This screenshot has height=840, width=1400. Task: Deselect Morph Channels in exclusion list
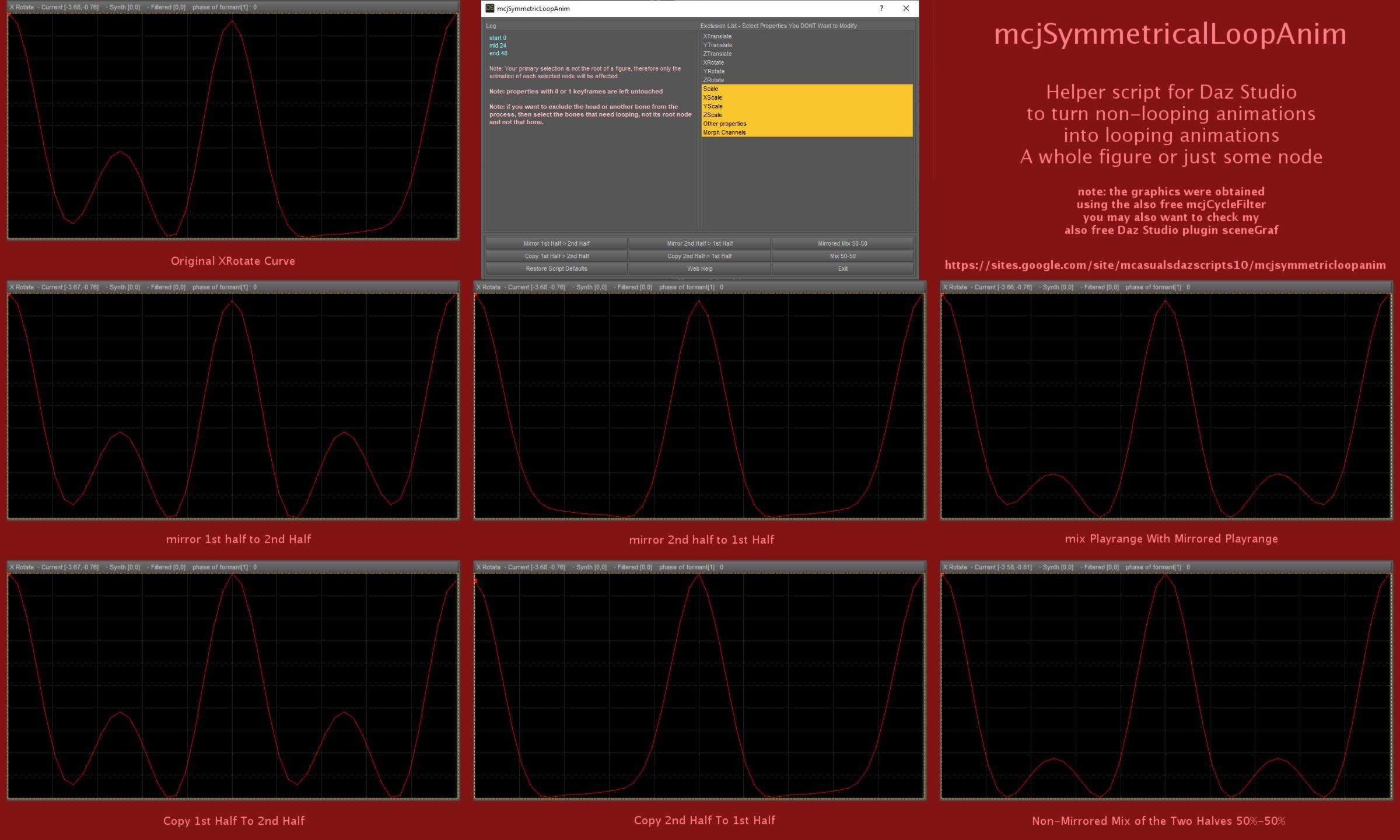tap(724, 132)
